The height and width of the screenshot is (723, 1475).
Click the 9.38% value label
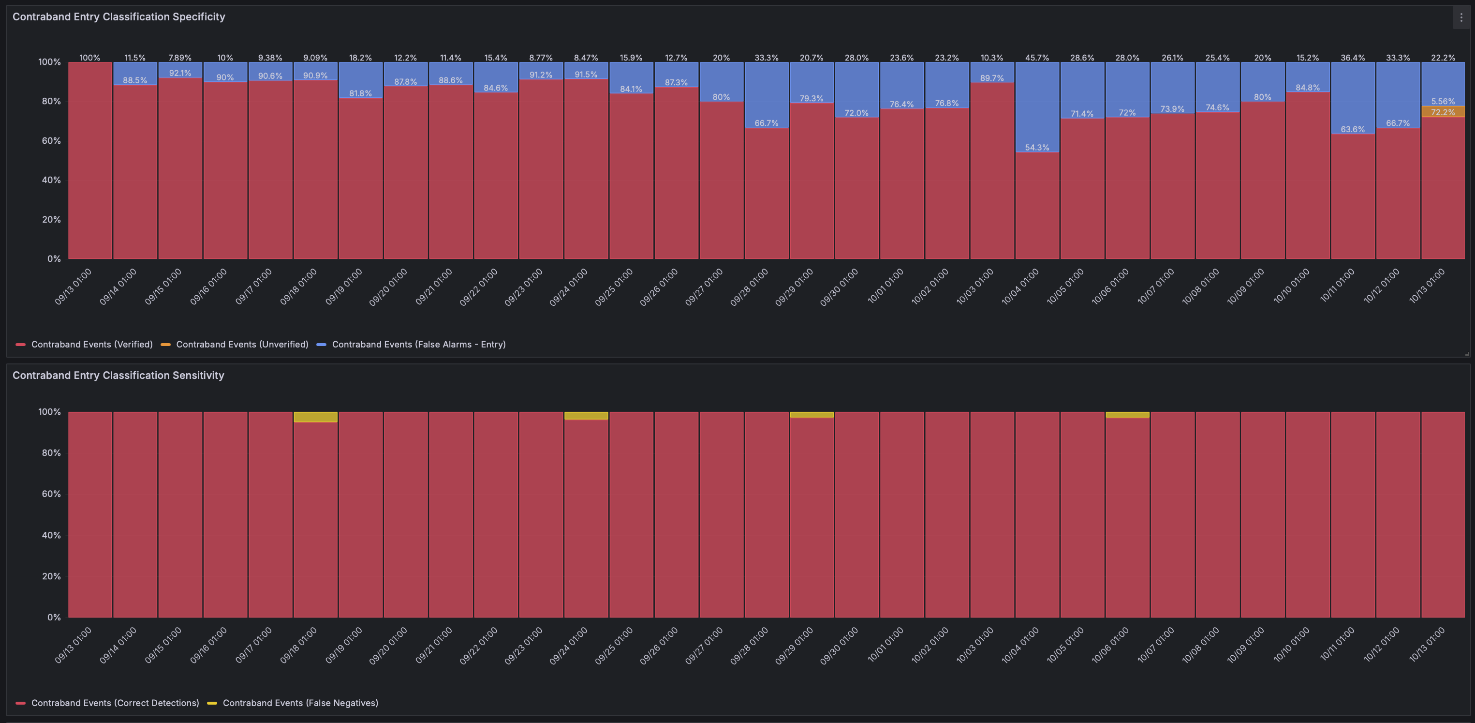pos(270,57)
